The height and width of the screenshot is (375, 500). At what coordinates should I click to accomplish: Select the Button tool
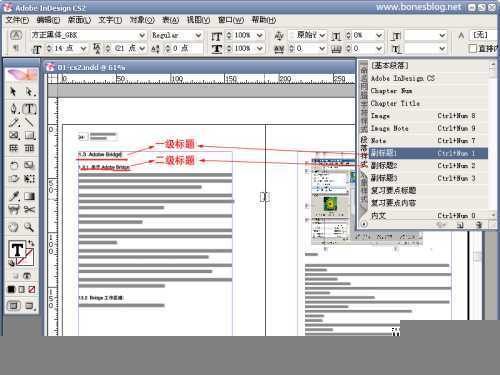coord(14,210)
